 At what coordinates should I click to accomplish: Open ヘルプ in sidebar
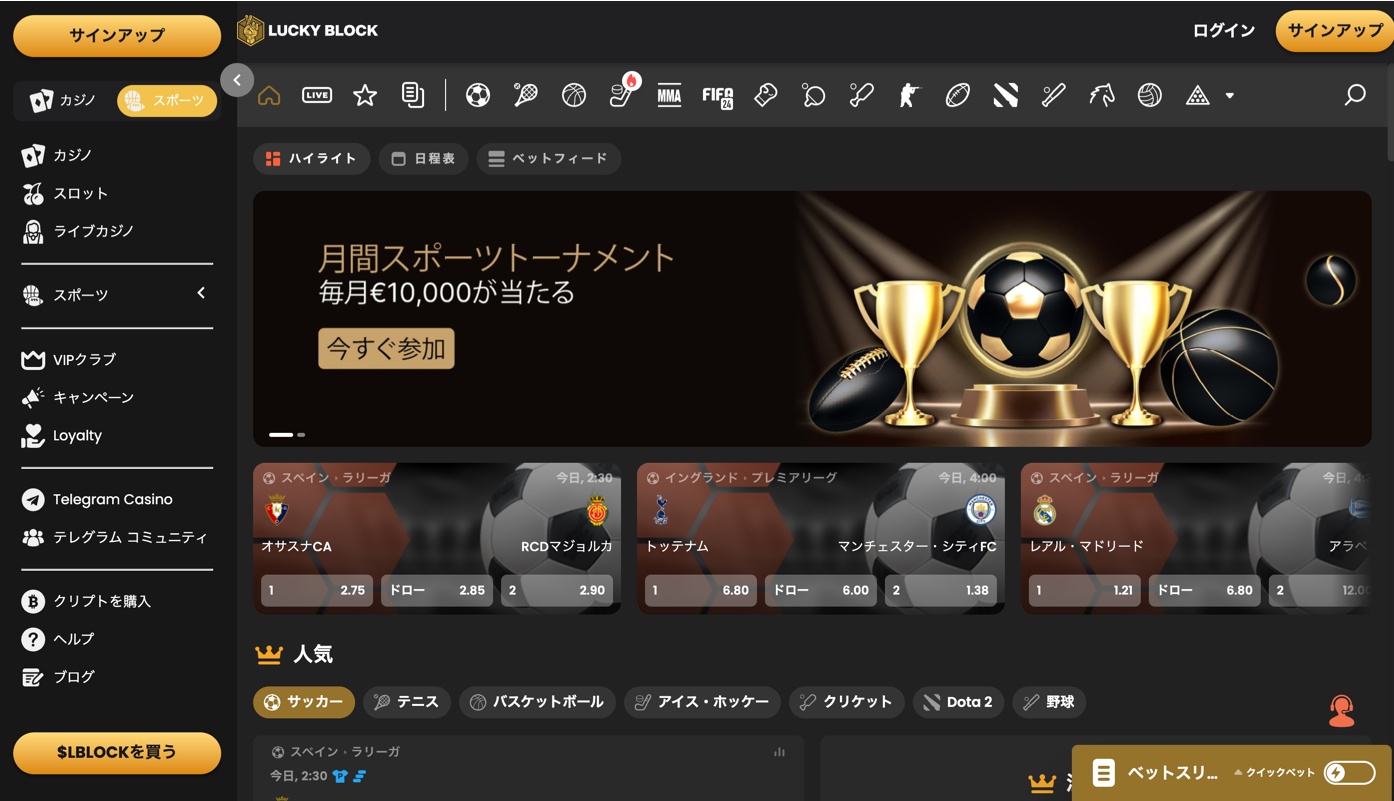pyautogui.click(x=58, y=639)
